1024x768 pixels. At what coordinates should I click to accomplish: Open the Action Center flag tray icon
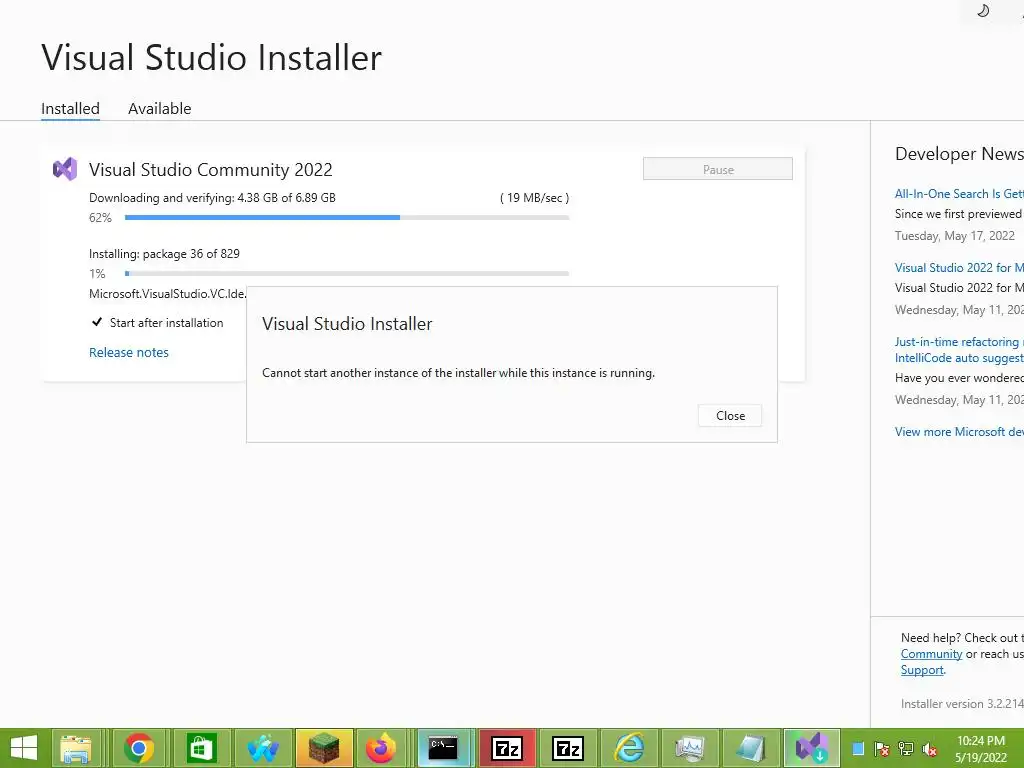882,748
